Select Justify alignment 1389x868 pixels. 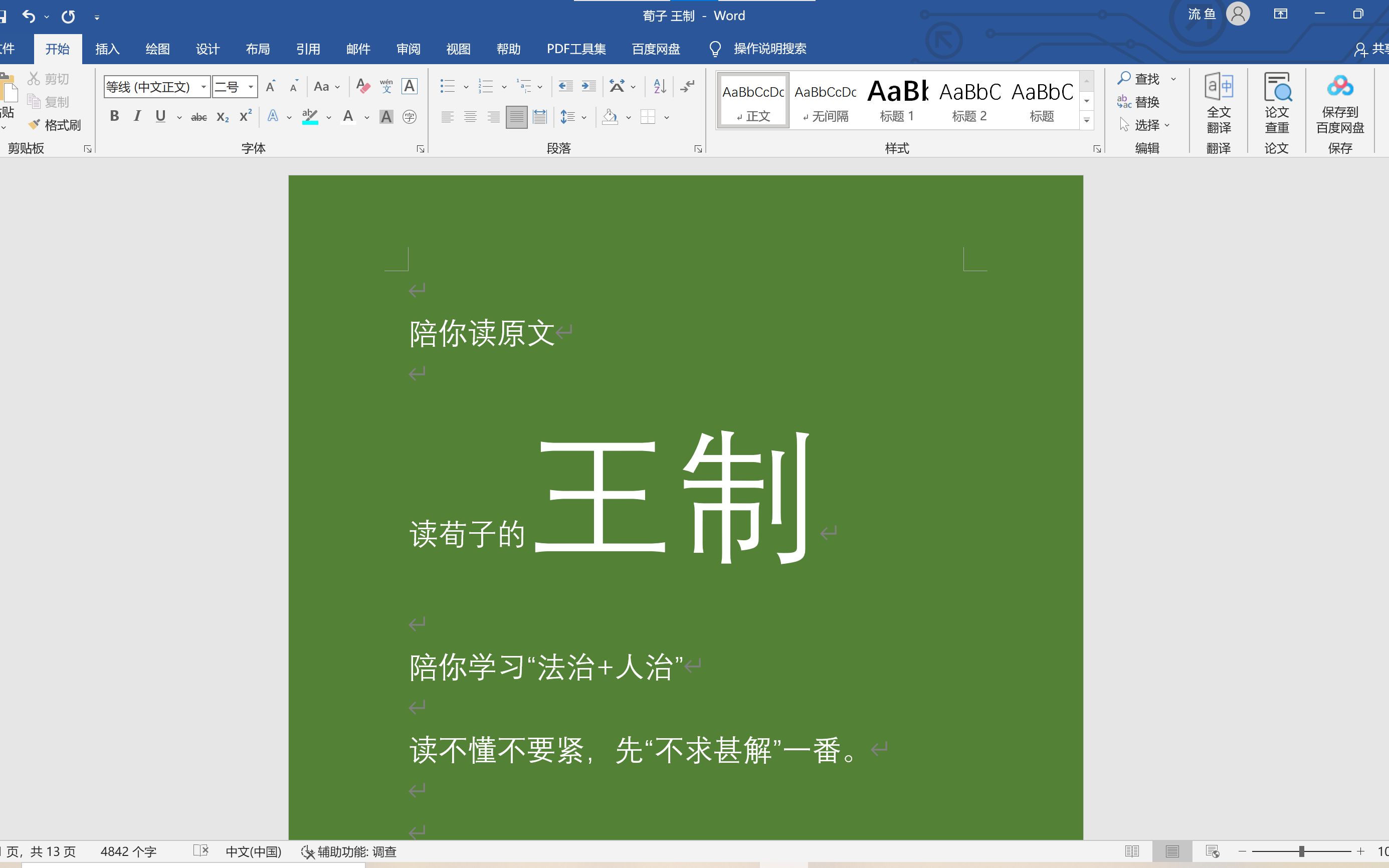[517, 117]
